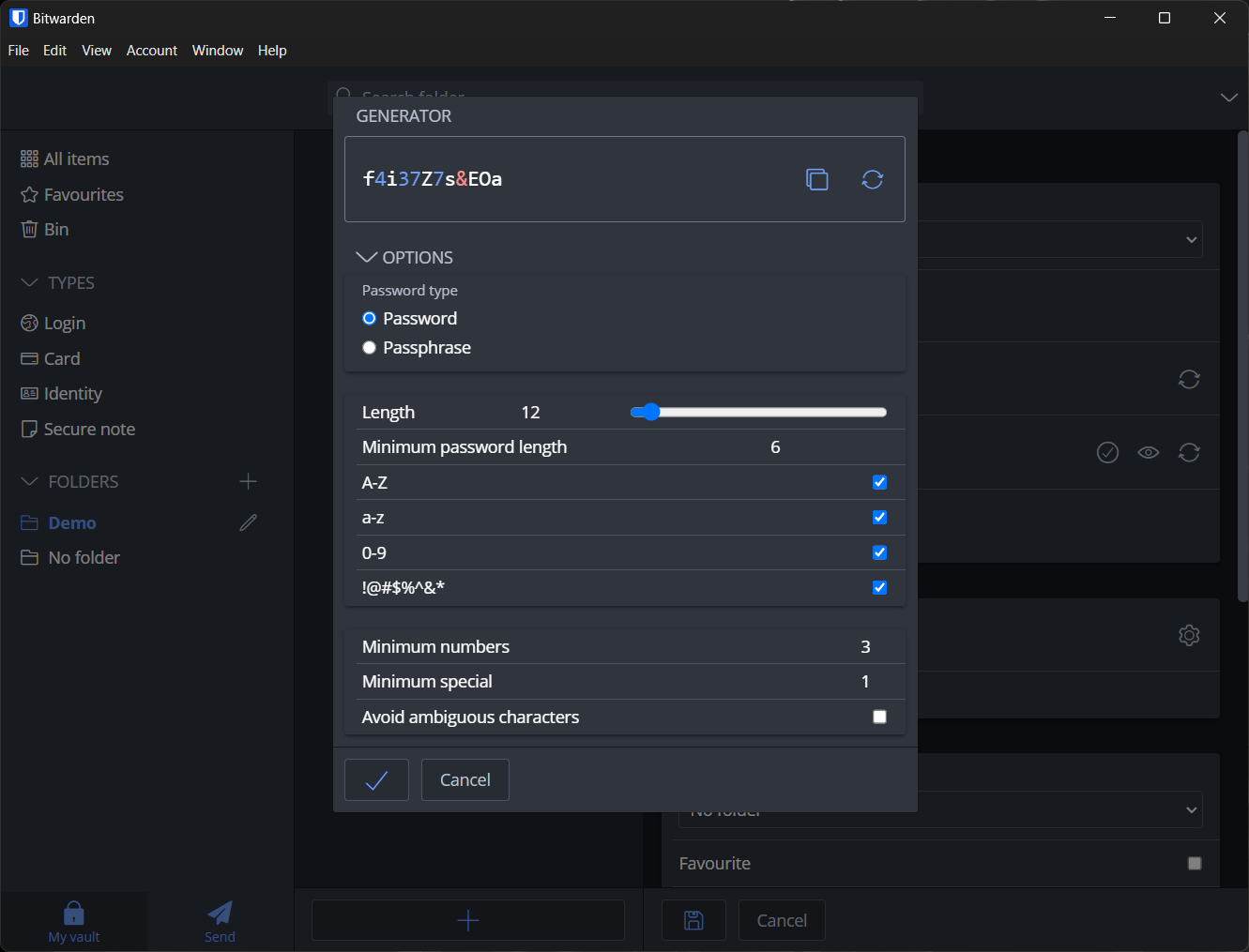This screenshot has width=1249, height=952.
Task: Open the File menu
Action: pyautogui.click(x=19, y=51)
